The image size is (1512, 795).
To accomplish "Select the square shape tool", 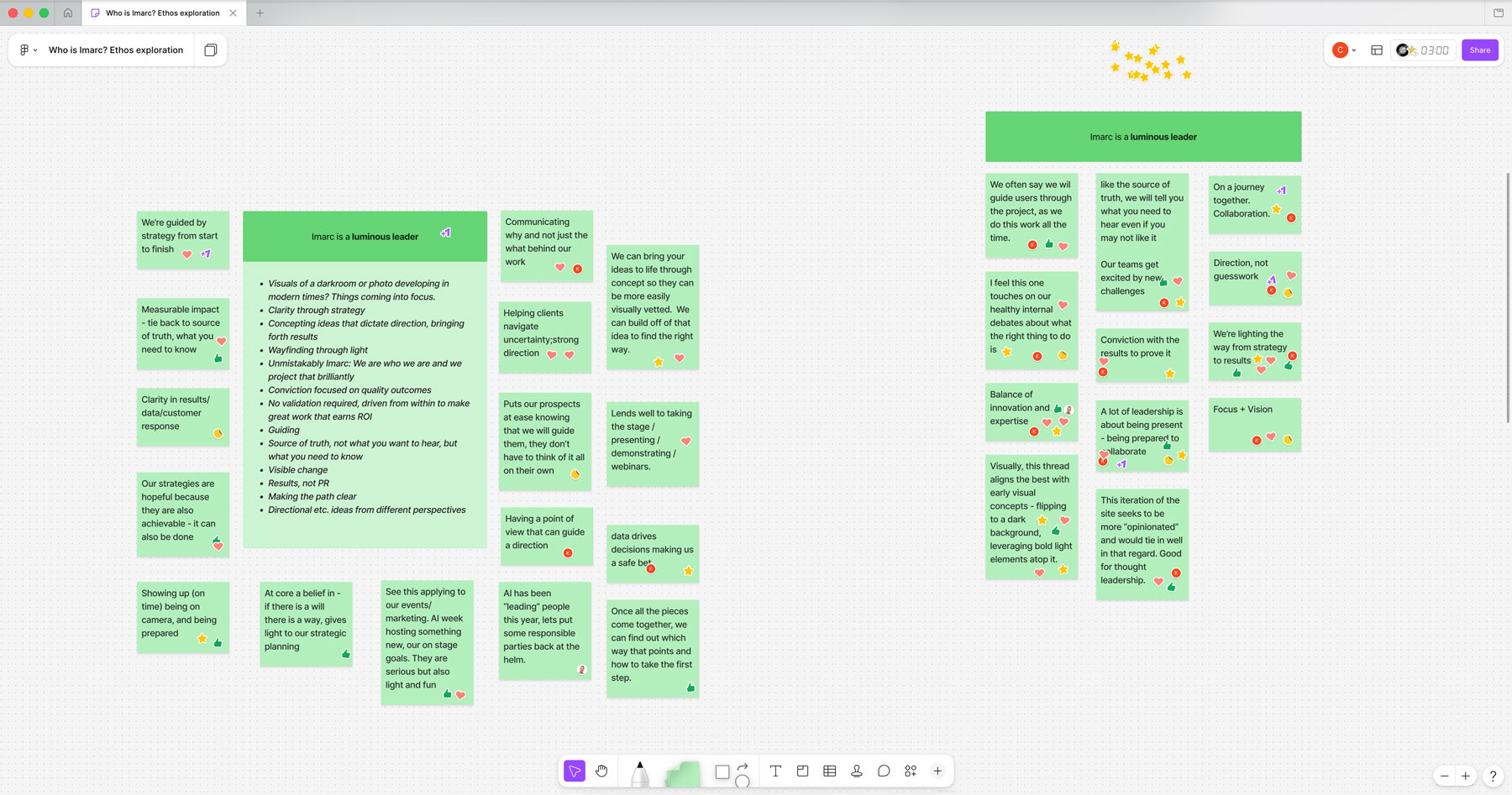I will tap(722, 771).
